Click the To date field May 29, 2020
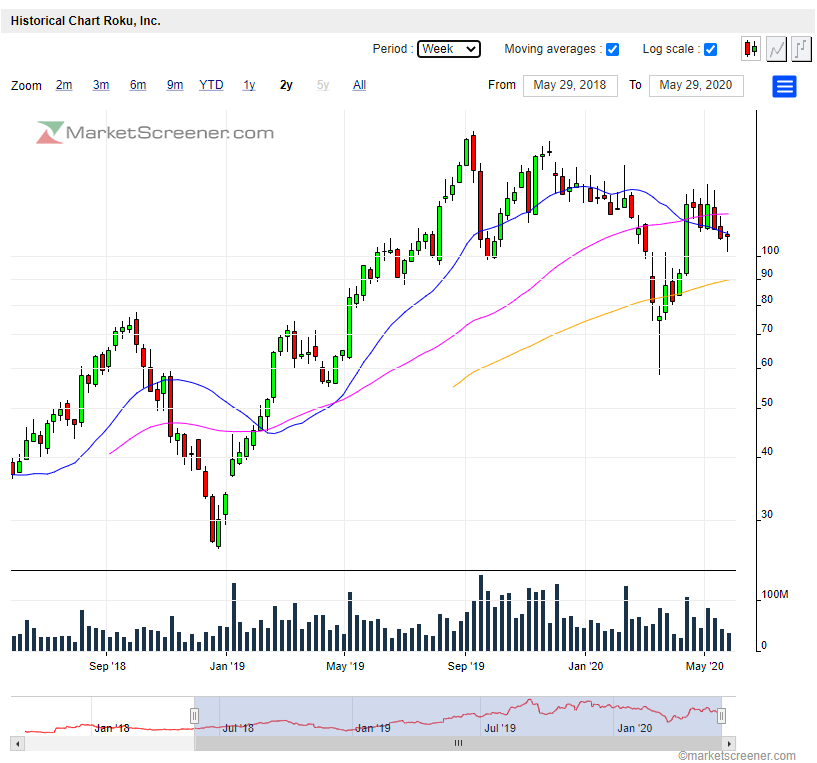 (696, 85)
